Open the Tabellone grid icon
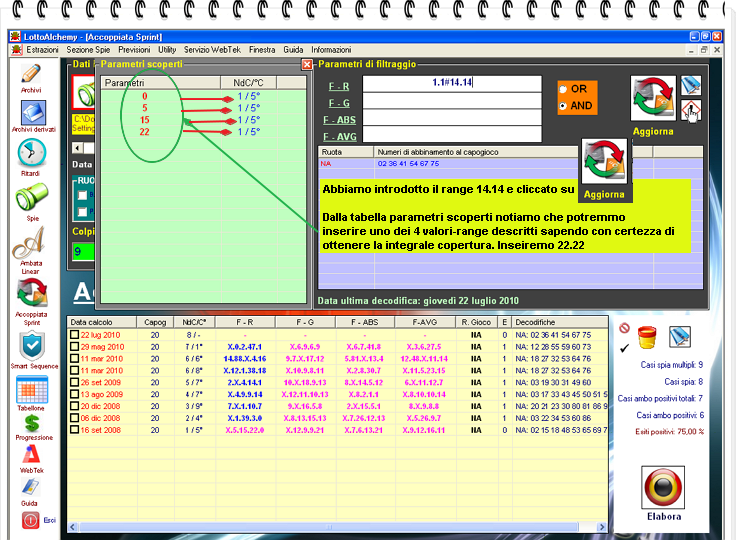The image size is (736, 540). coord(31,390)
